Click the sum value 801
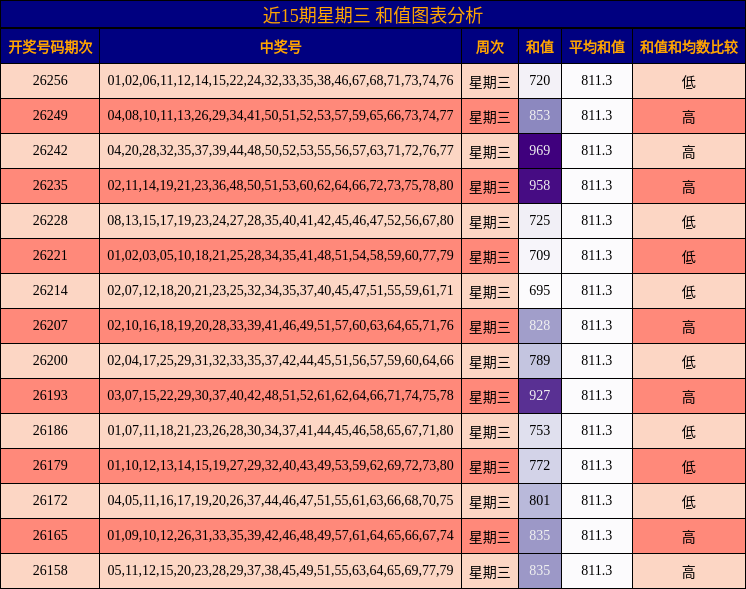This screenshot has height=589, width=746. tap(540, 500)
